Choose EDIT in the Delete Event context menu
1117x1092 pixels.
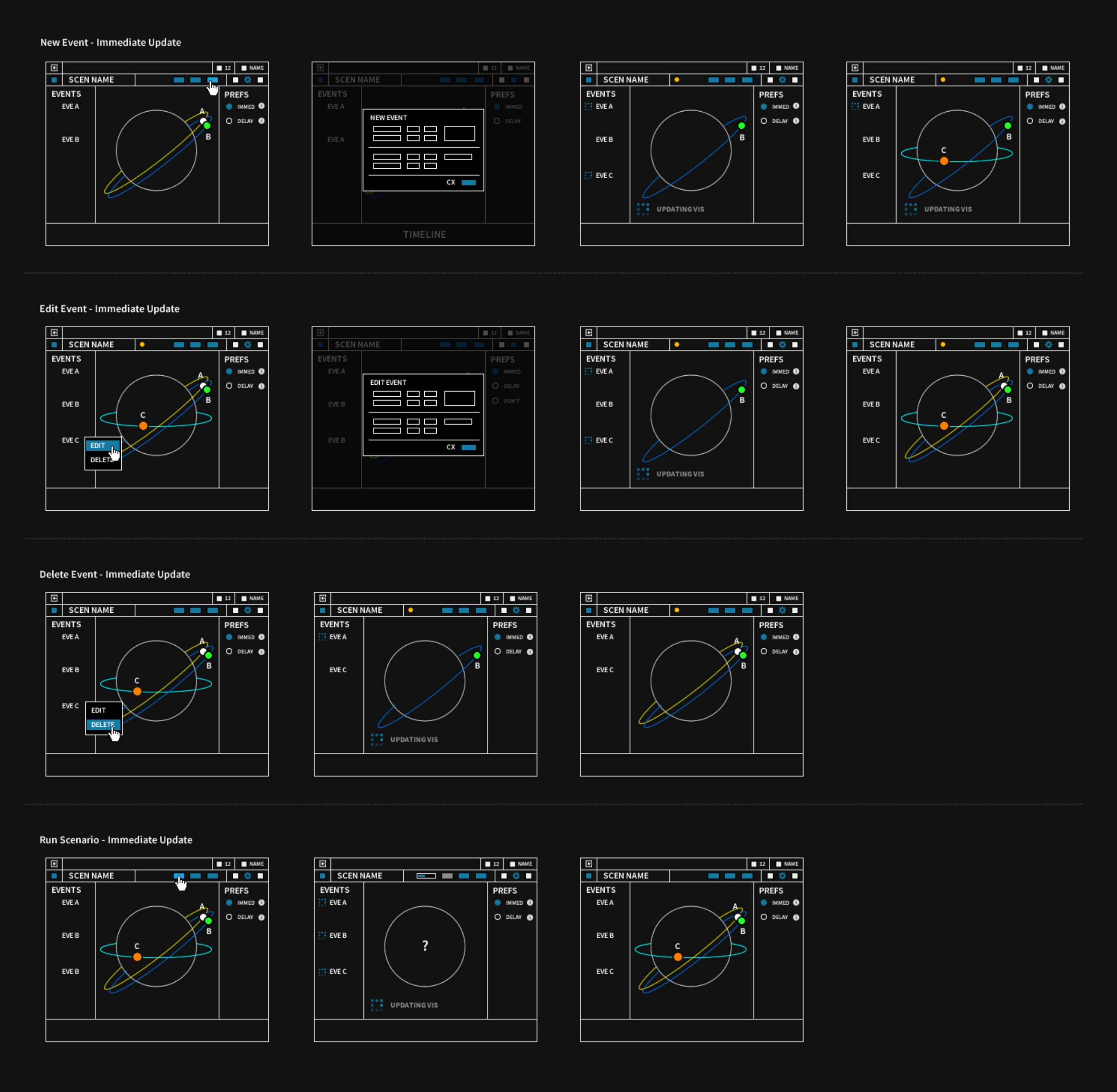(99, 710)
